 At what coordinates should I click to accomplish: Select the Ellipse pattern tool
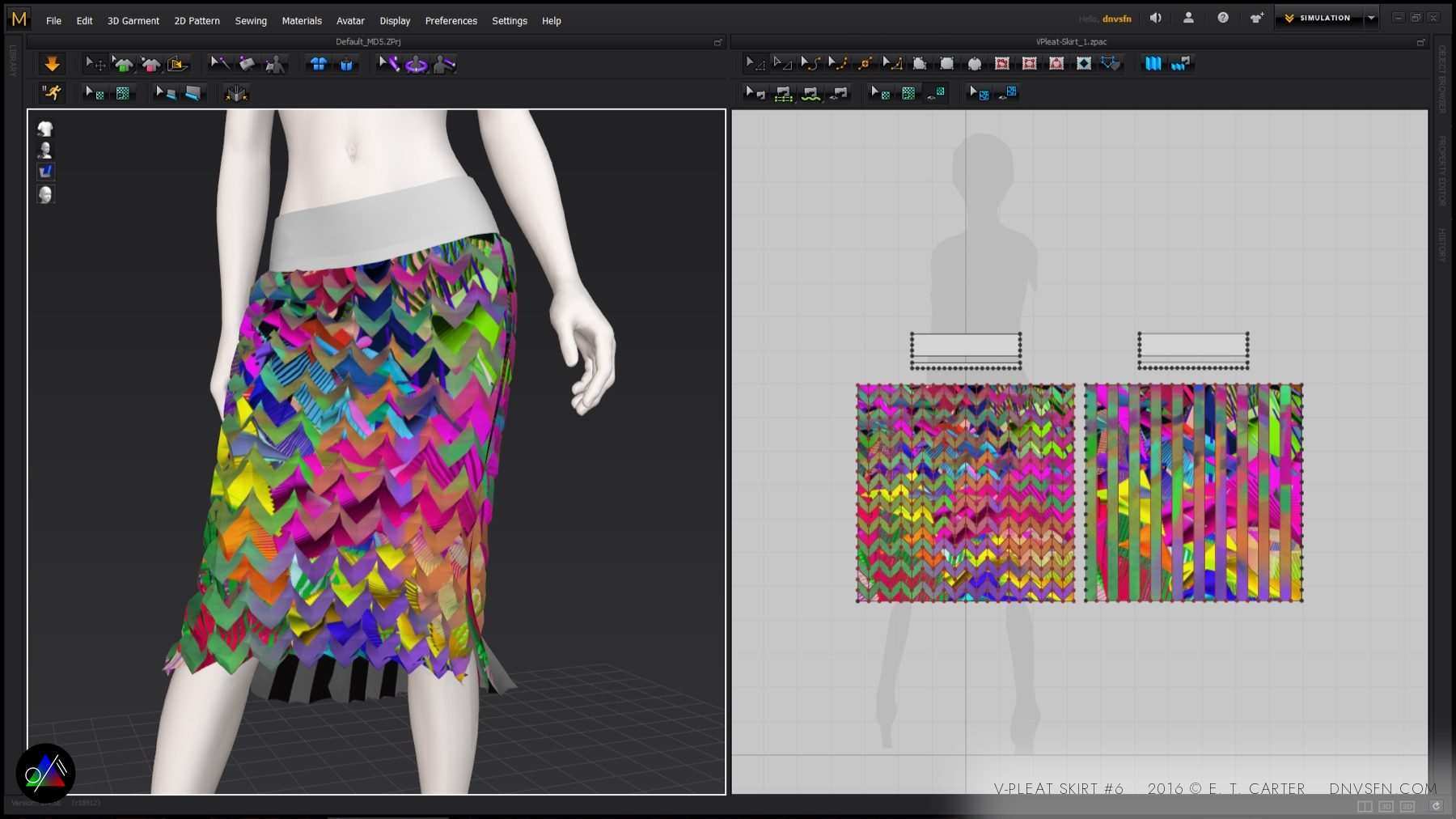[975, 63]
